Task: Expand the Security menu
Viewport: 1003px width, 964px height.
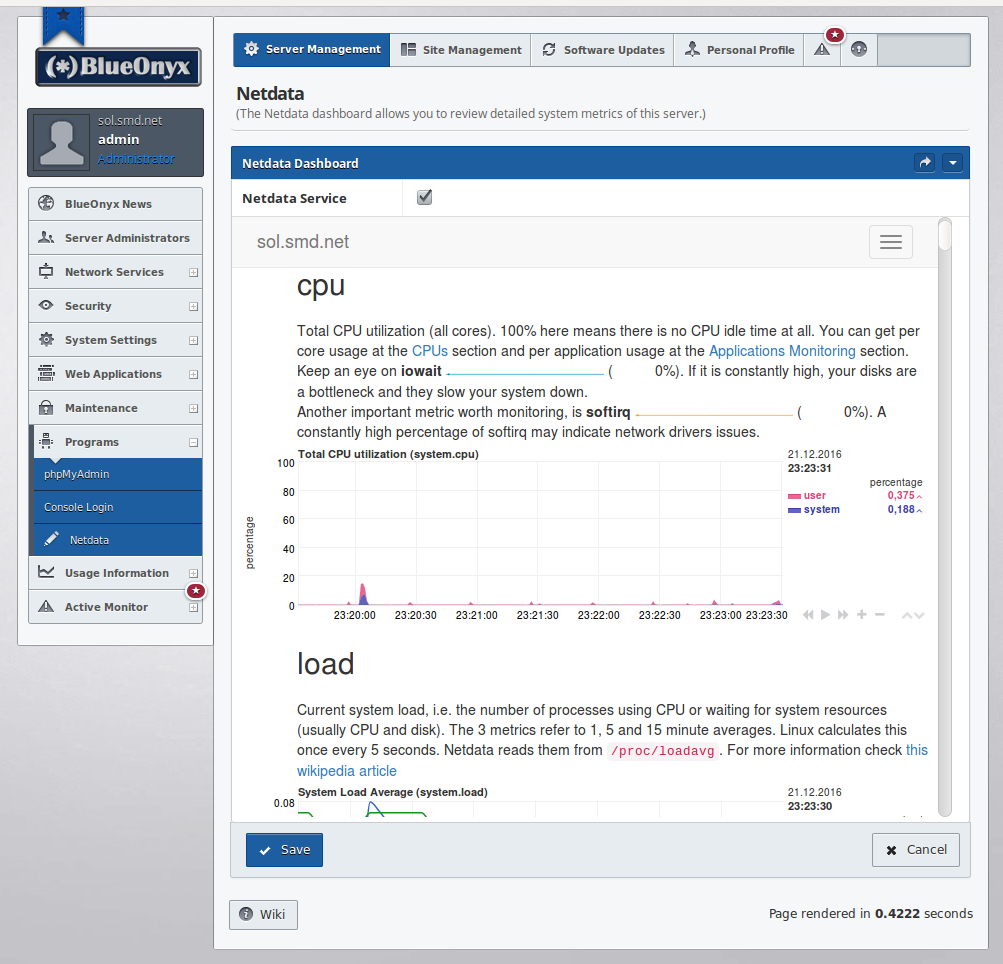Action: click(193, 306)
